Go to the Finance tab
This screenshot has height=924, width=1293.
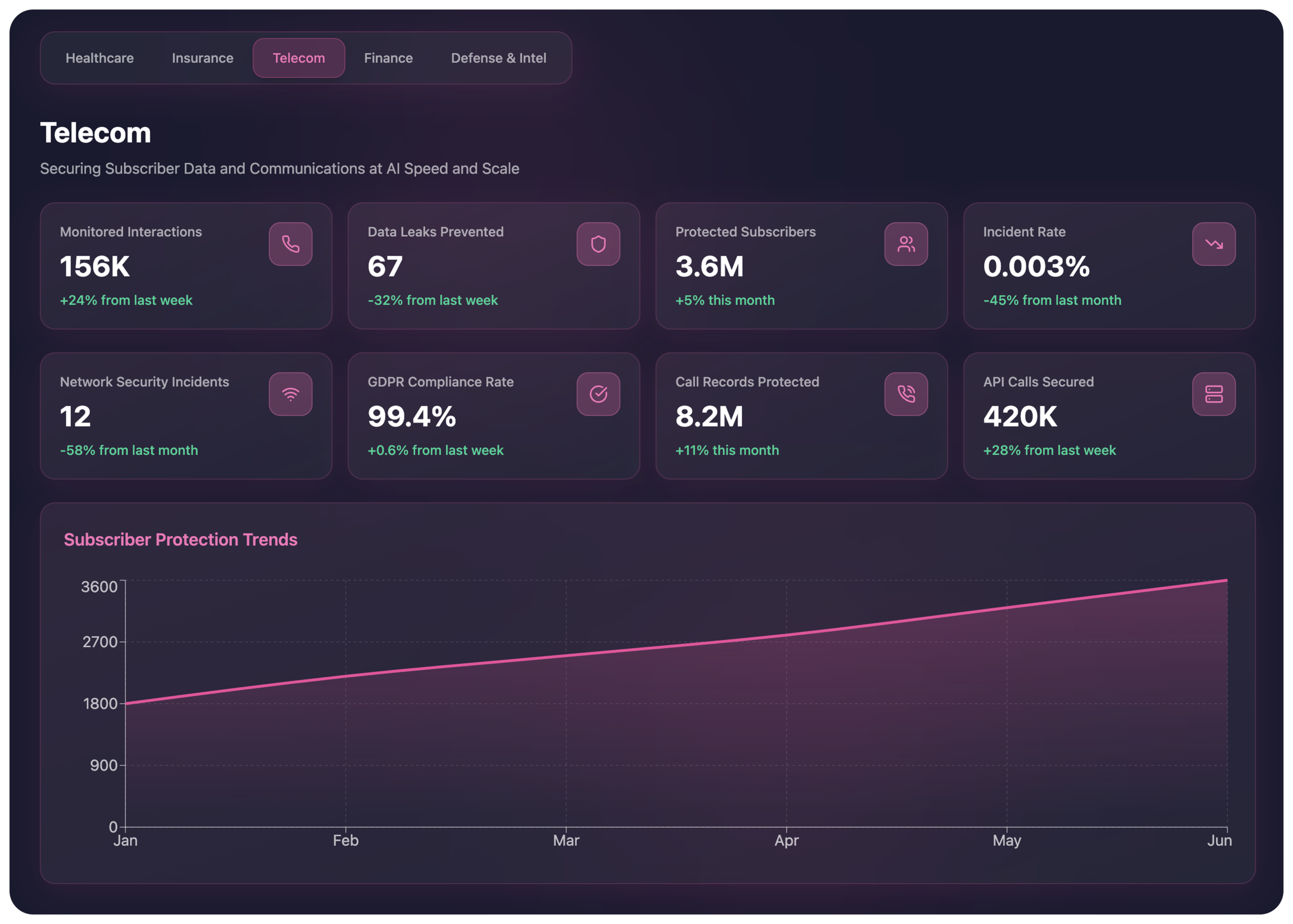(388, 58)
